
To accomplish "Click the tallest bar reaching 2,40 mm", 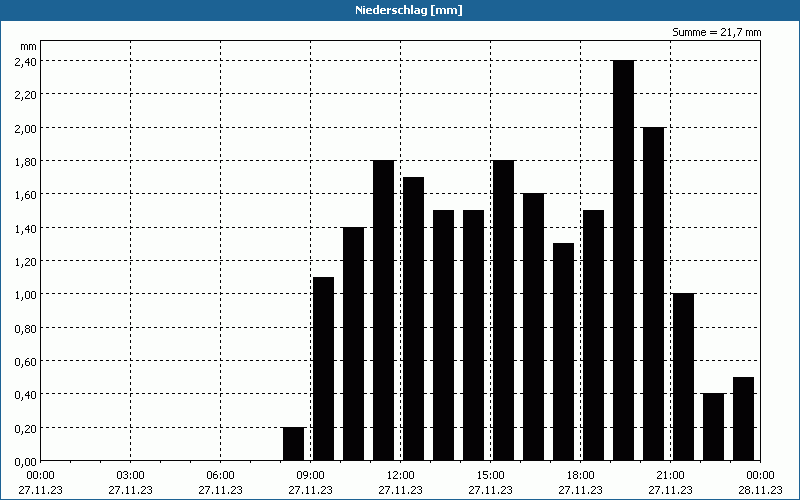I will [623, 260].
